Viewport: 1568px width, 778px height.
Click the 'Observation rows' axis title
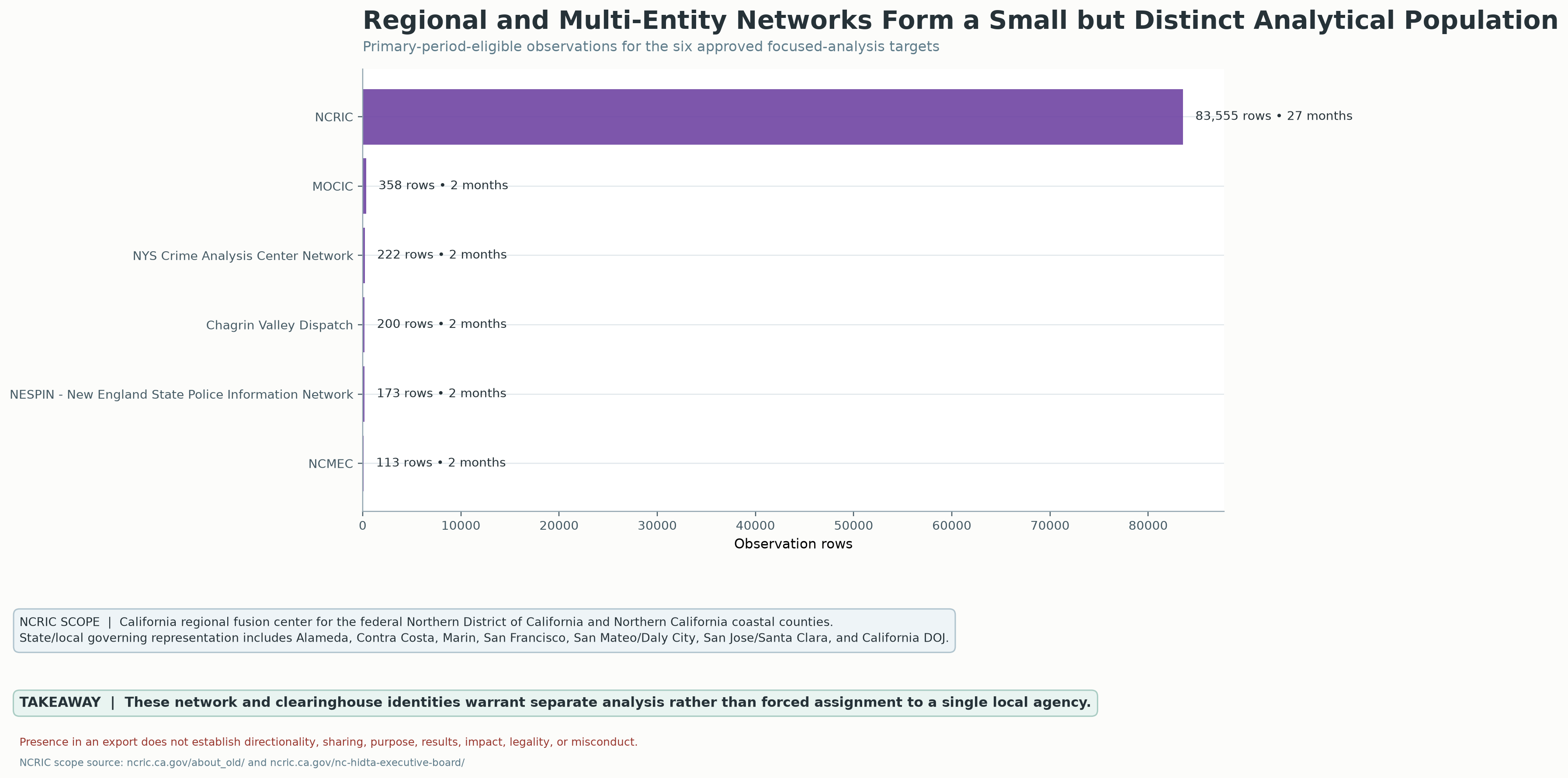[x=793, y=544]
